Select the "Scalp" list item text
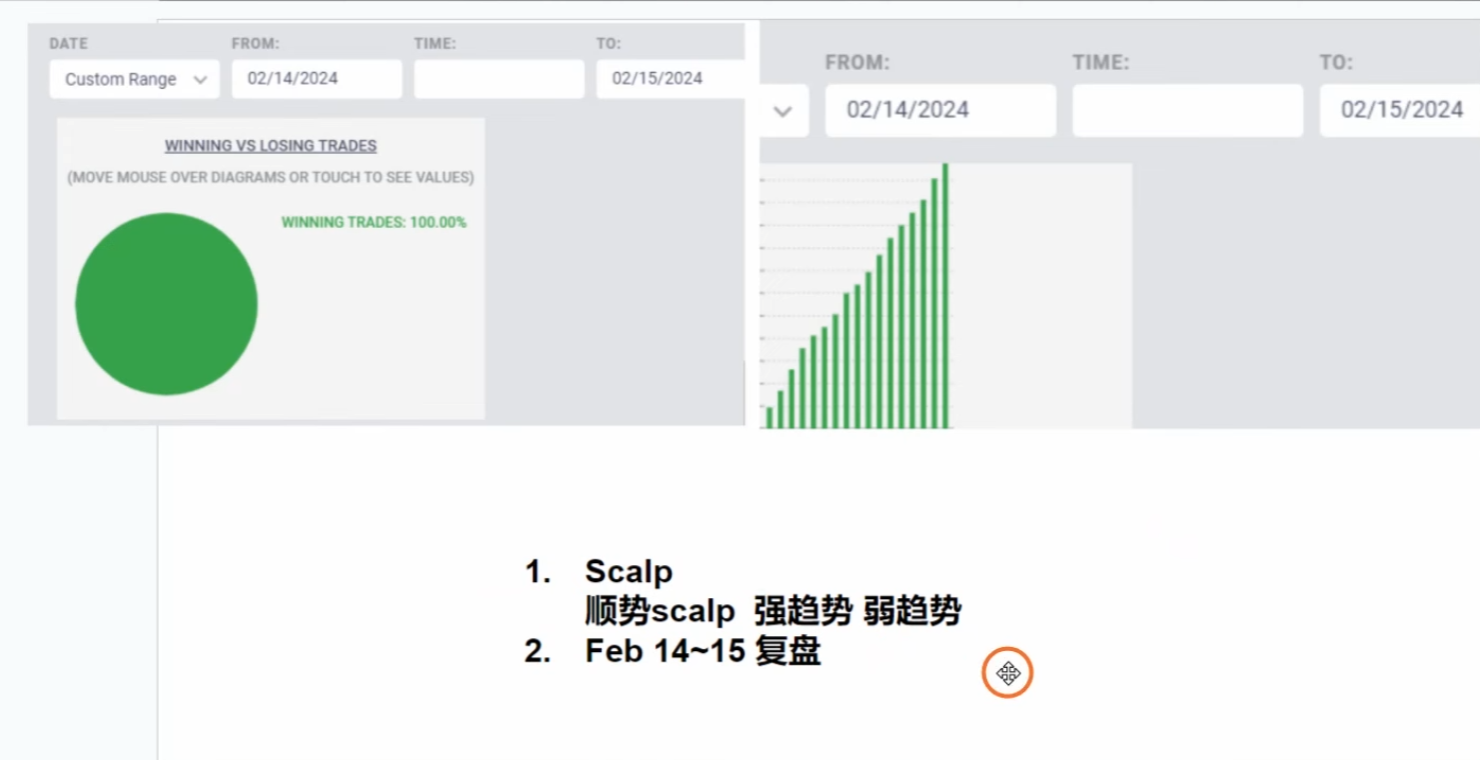Viewport: 1480px width, 760px height. [628, 572]
